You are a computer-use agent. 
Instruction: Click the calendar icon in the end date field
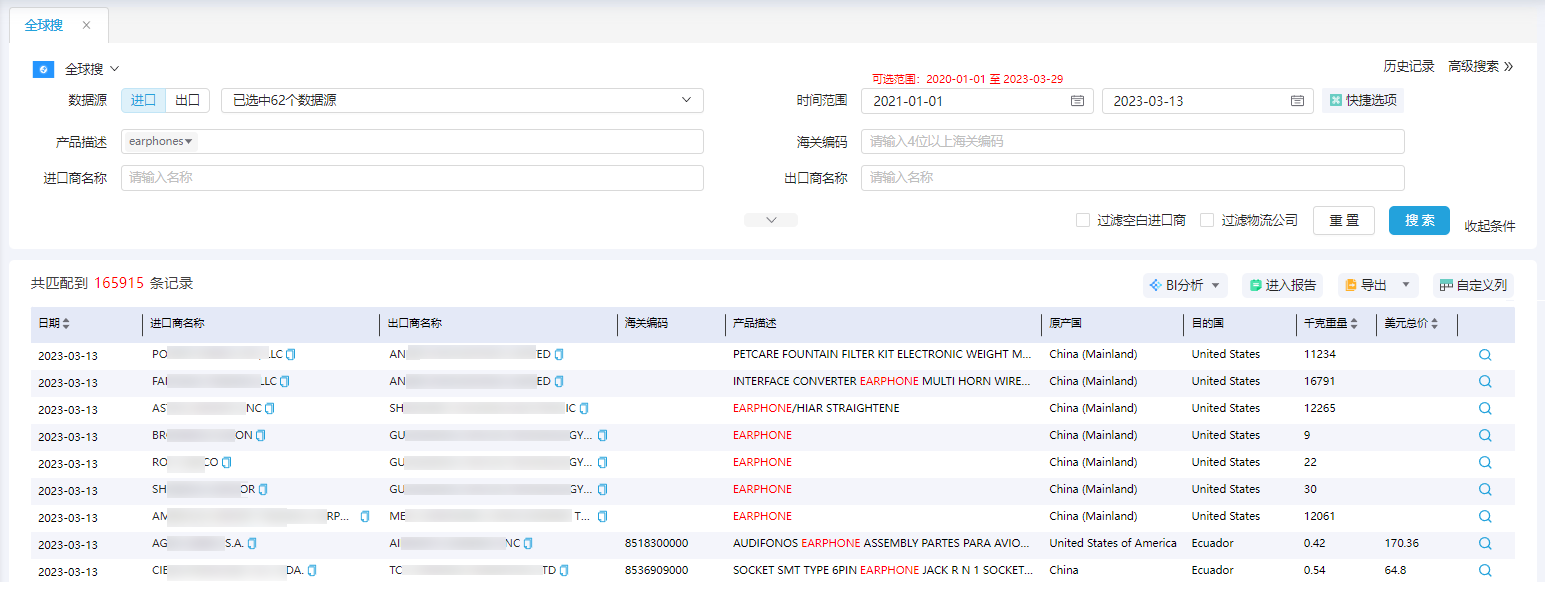pos(1297,101)
